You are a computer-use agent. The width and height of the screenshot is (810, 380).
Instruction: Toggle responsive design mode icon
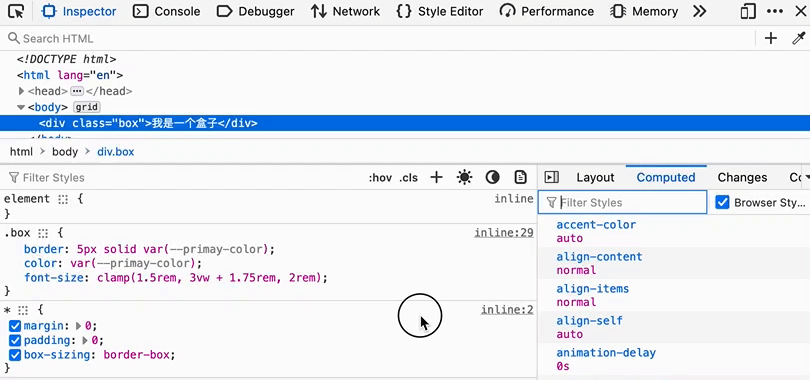coord(748,11)
